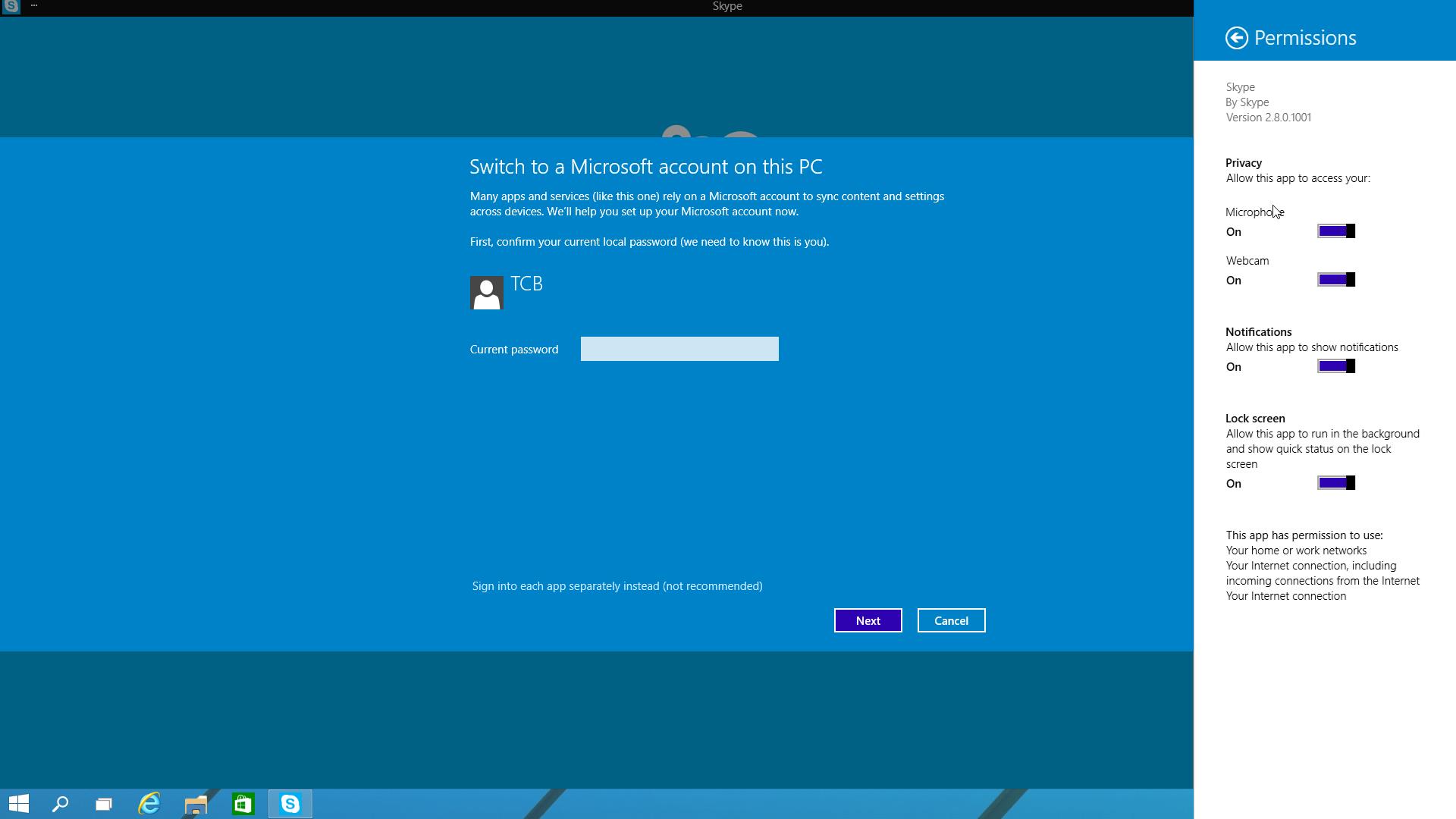This screenshot has width=1456, height=819.
Task: Select the Skype taskbar icon
Action: coord(290,804)
